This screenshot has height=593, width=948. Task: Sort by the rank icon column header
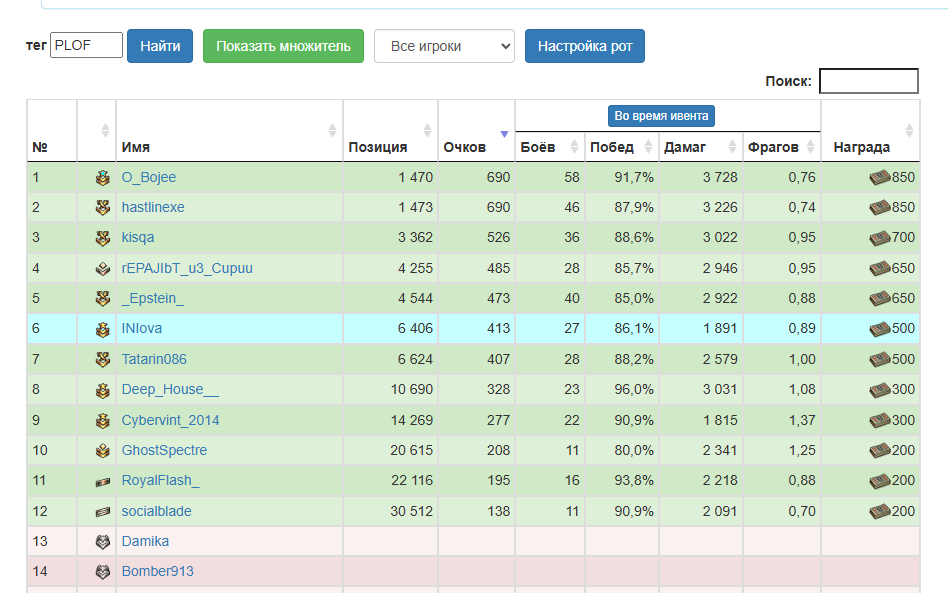(97, 131)
